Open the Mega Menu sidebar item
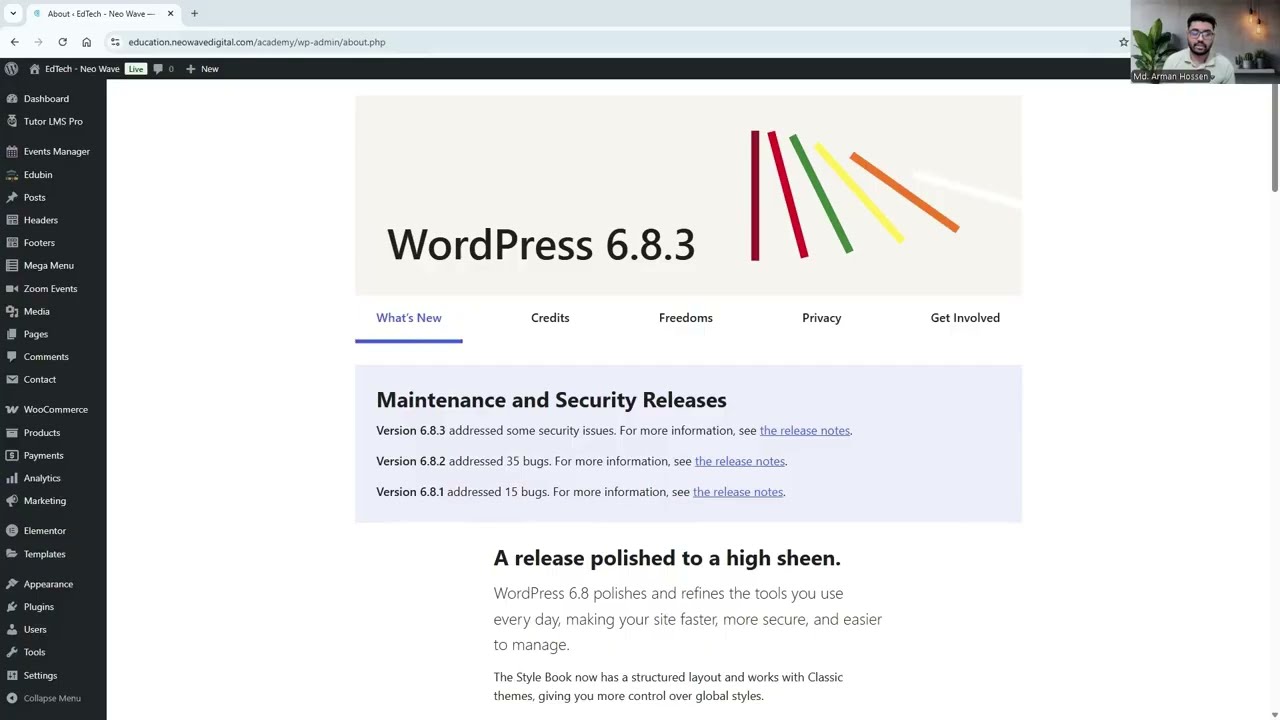Screen dimensions: 1280x720 (53, 266)
